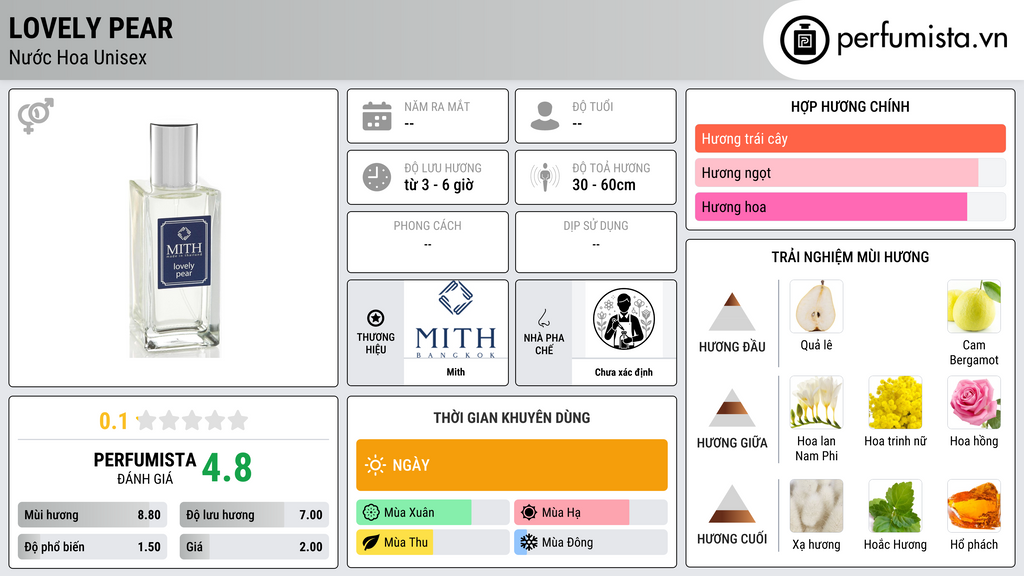Click the Trải nghiệm mùi hương heading
The width and height of the screenshot is (1024, 576).
(850, 257)
